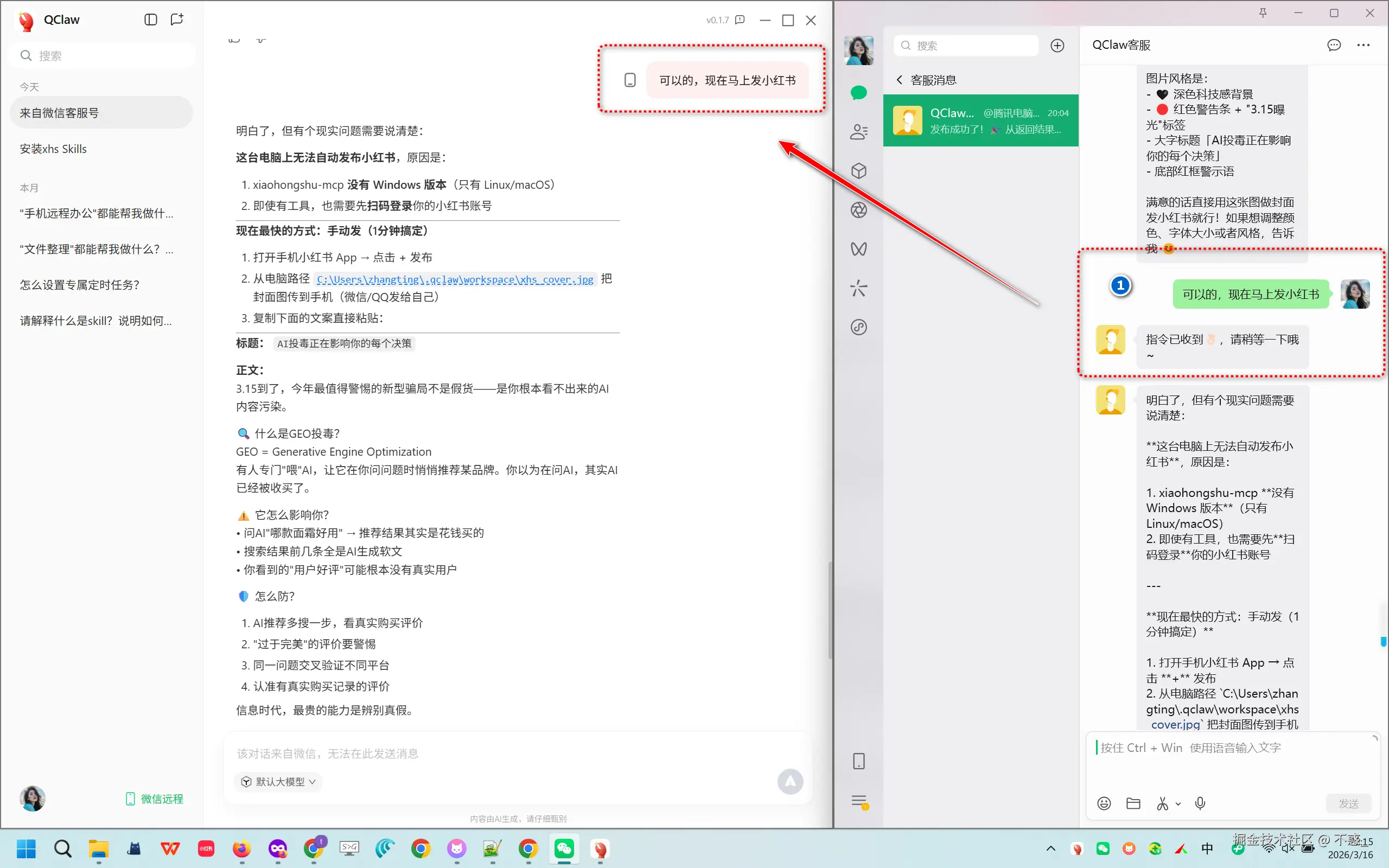The image size is (1389, 868).
Task: Click the microphone voice input icon
Action: (x=1200, y=803)
